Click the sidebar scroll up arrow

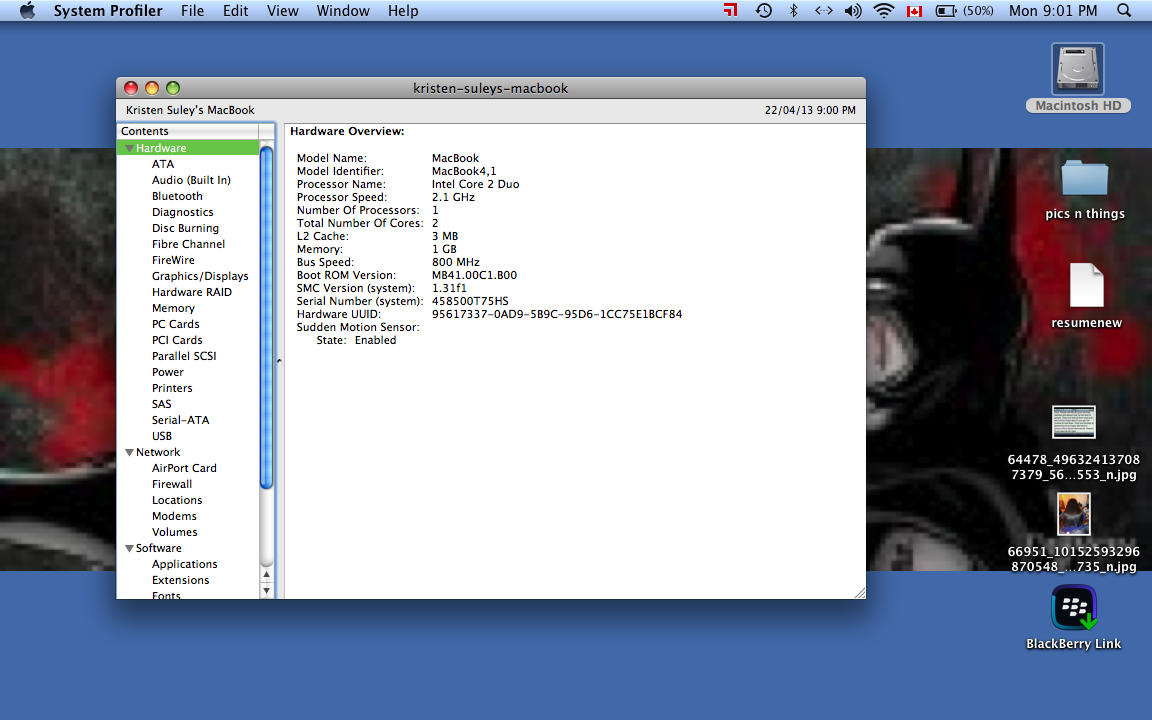267,575
